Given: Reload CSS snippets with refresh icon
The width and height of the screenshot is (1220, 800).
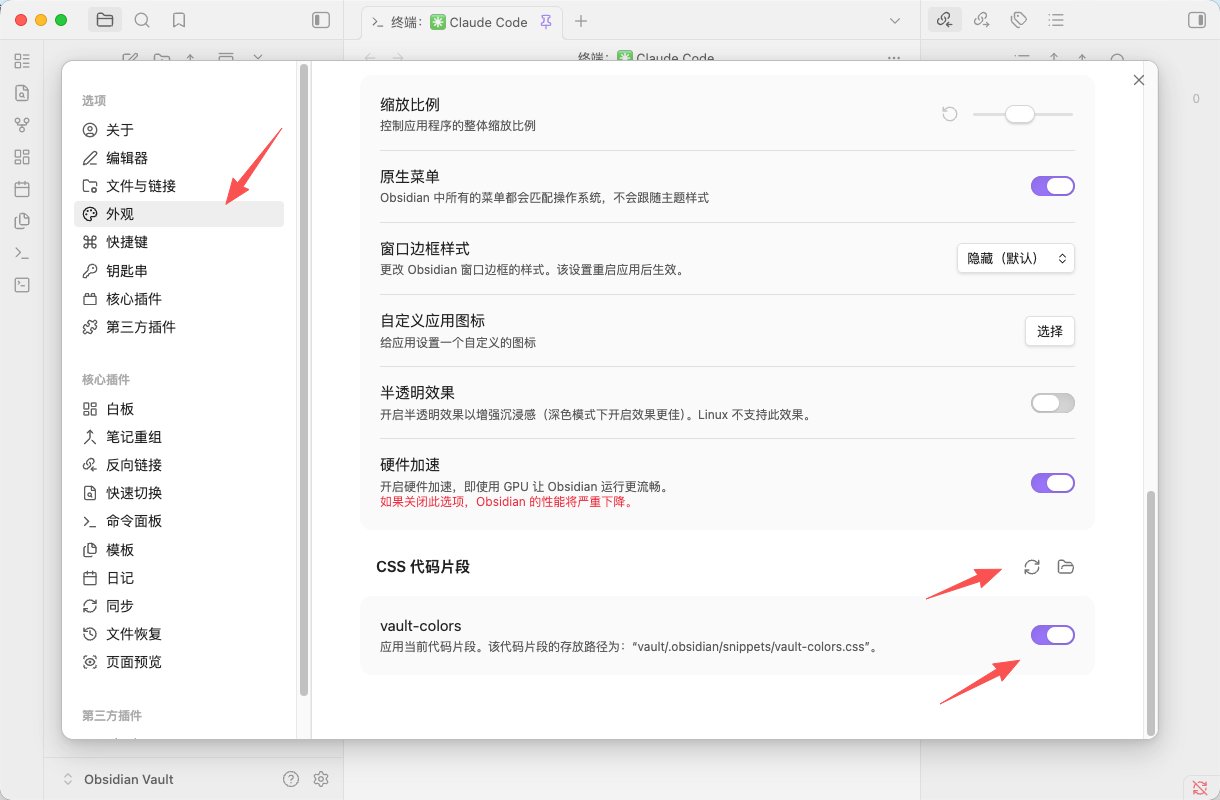Looking at the screenshot, I should (1032, 567).
